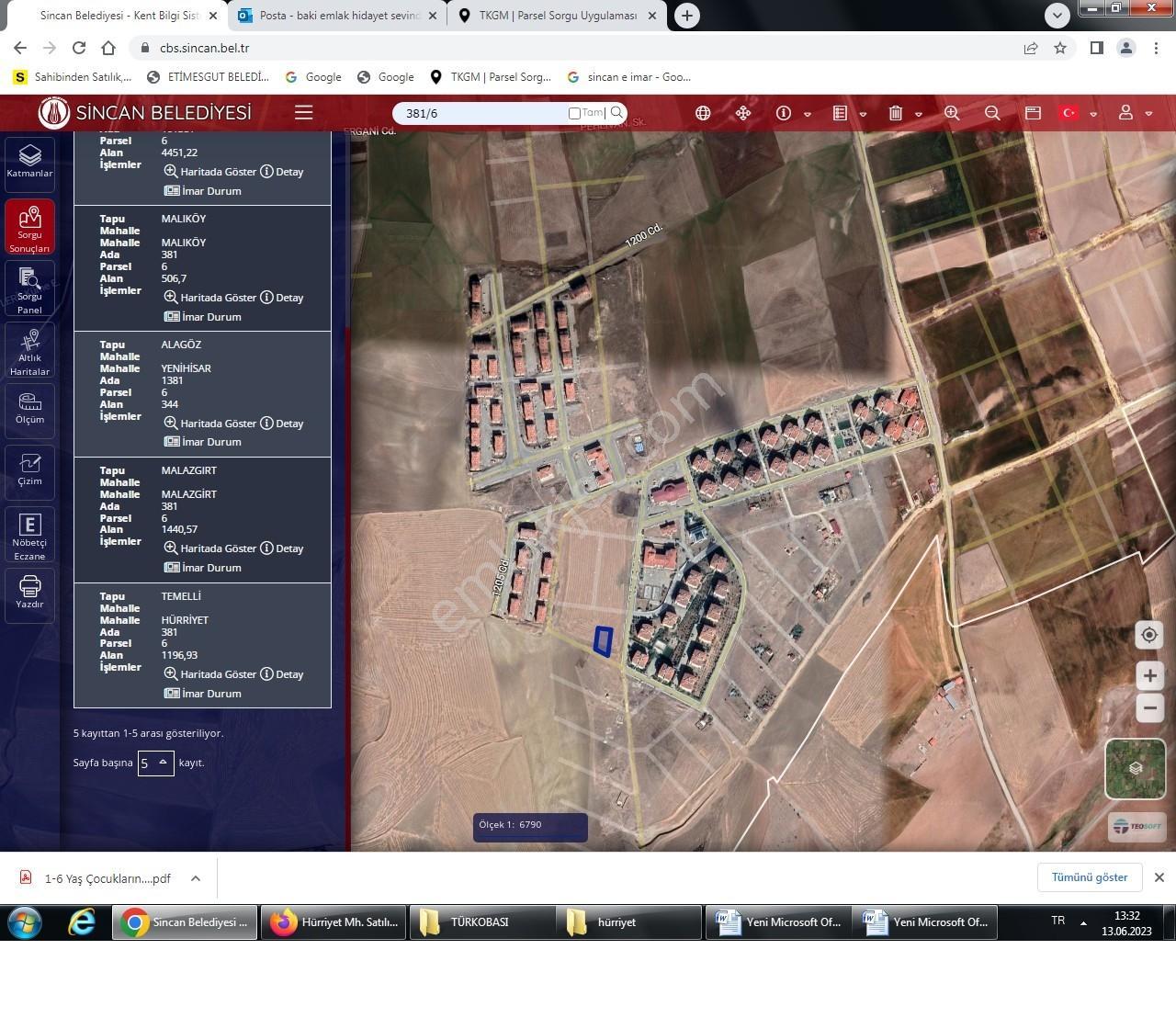Viewport: 1176px width, 1029px height.
Task: Click Haritada Göster for HÜRRİYET parcel
Action: point(210,674)
